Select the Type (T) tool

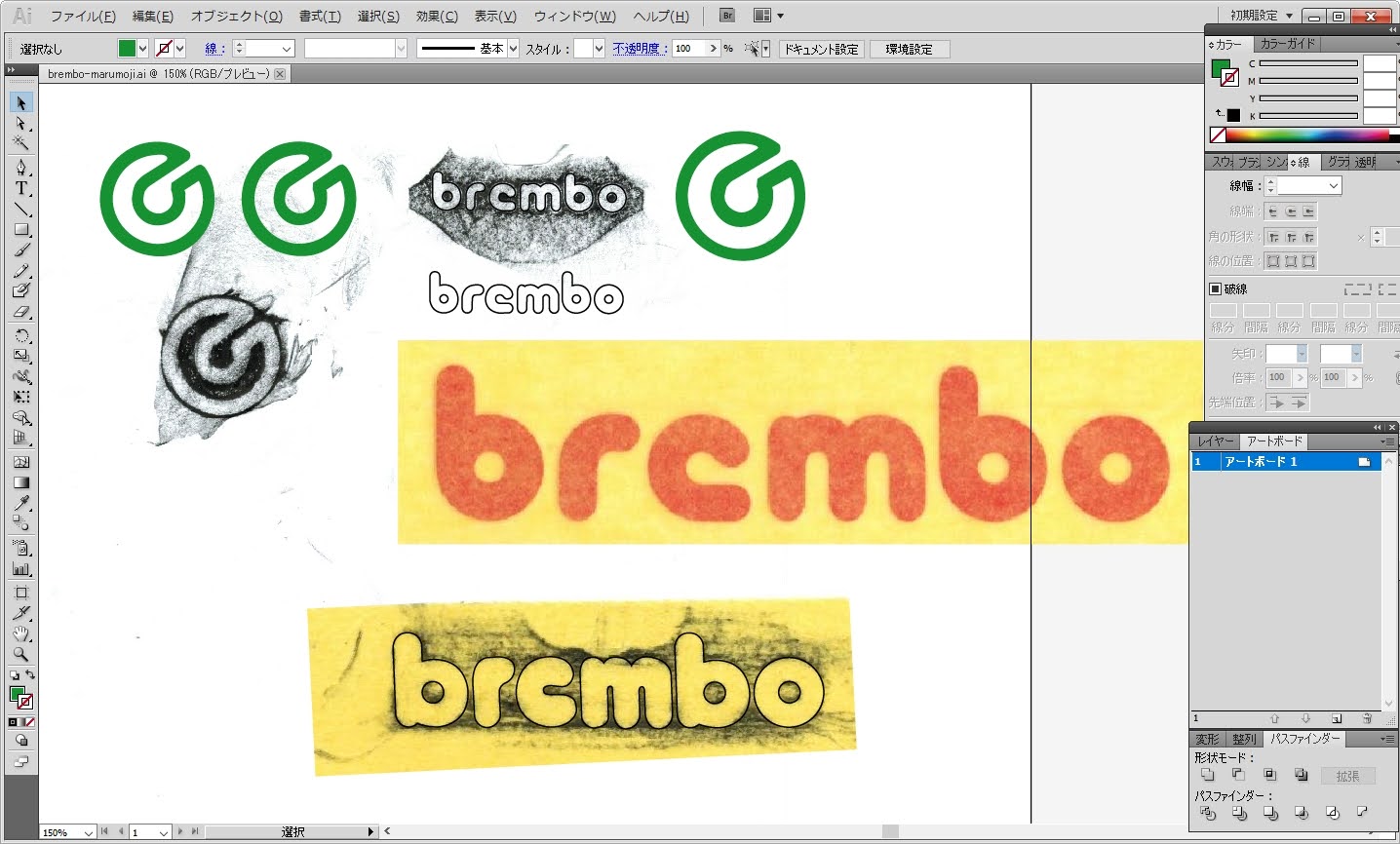click(x=20, y=189)
